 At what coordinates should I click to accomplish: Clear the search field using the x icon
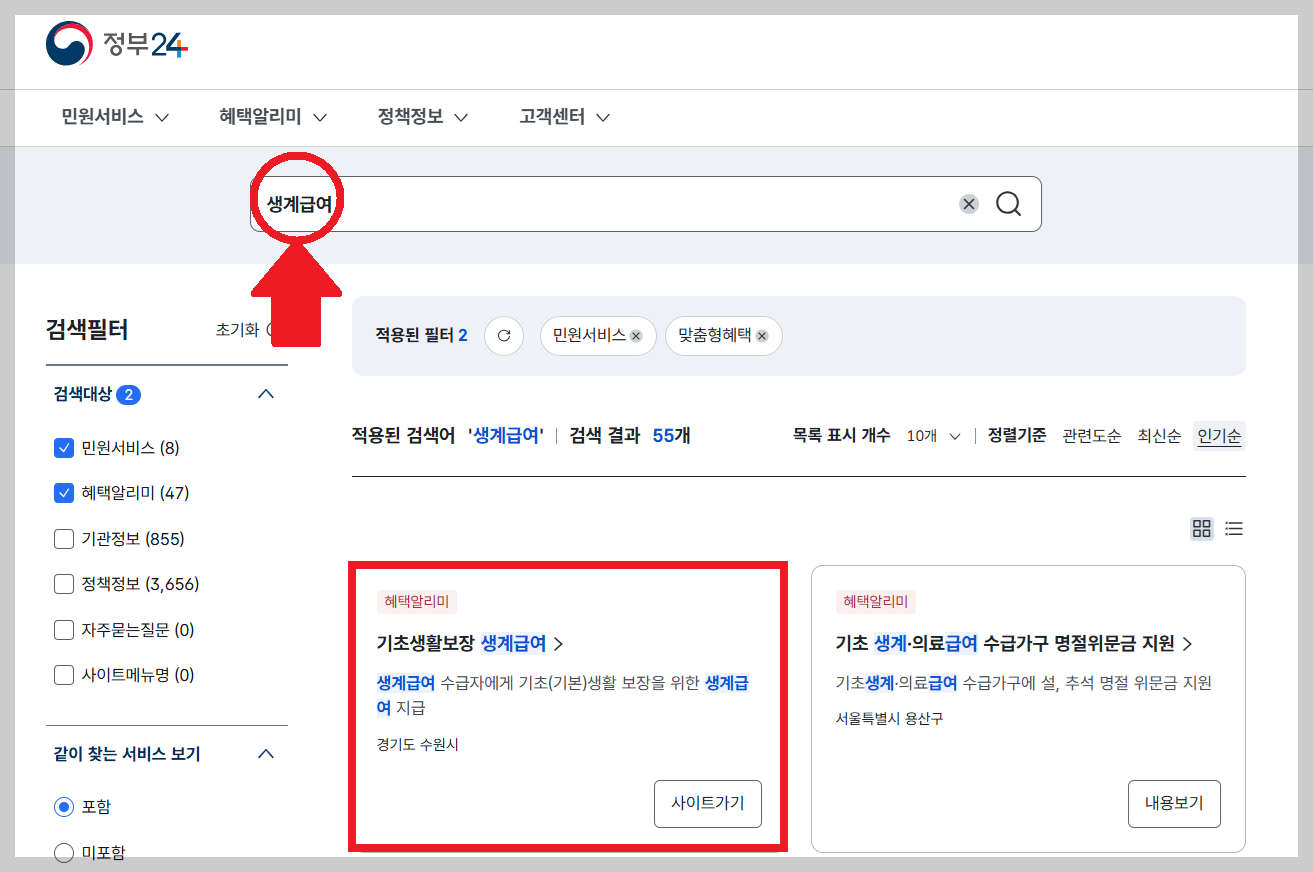967,203
